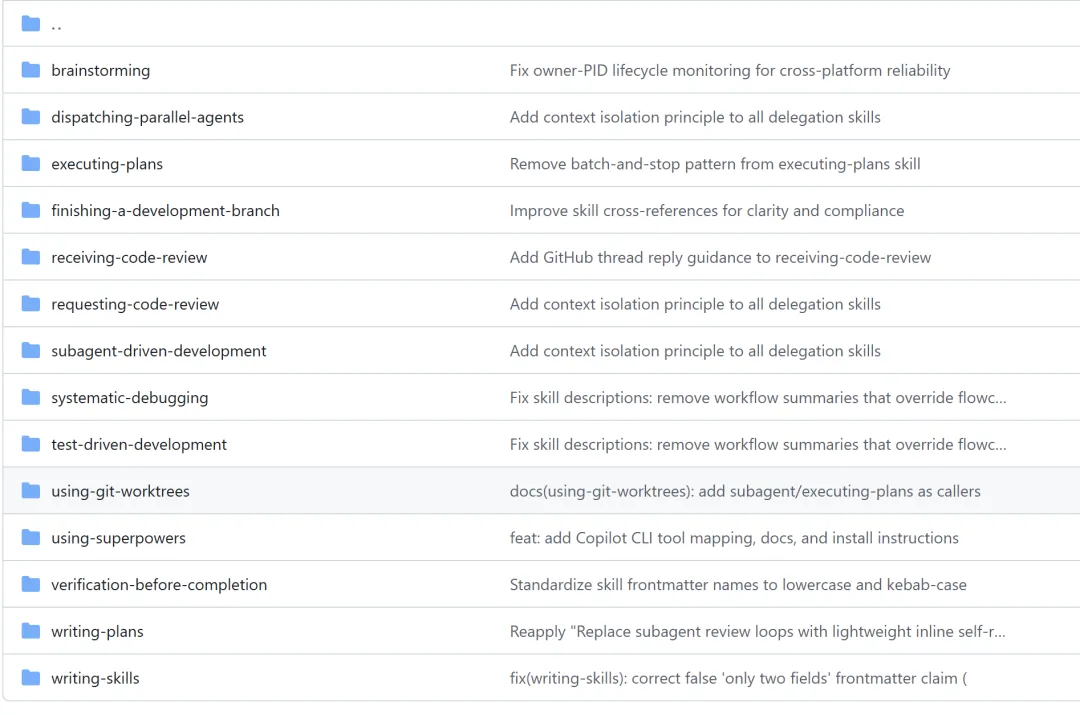The width and height of the screenshot is (1080, 715).
Task: Open the GitHub thread reply guidance commit
Action: 720,258
